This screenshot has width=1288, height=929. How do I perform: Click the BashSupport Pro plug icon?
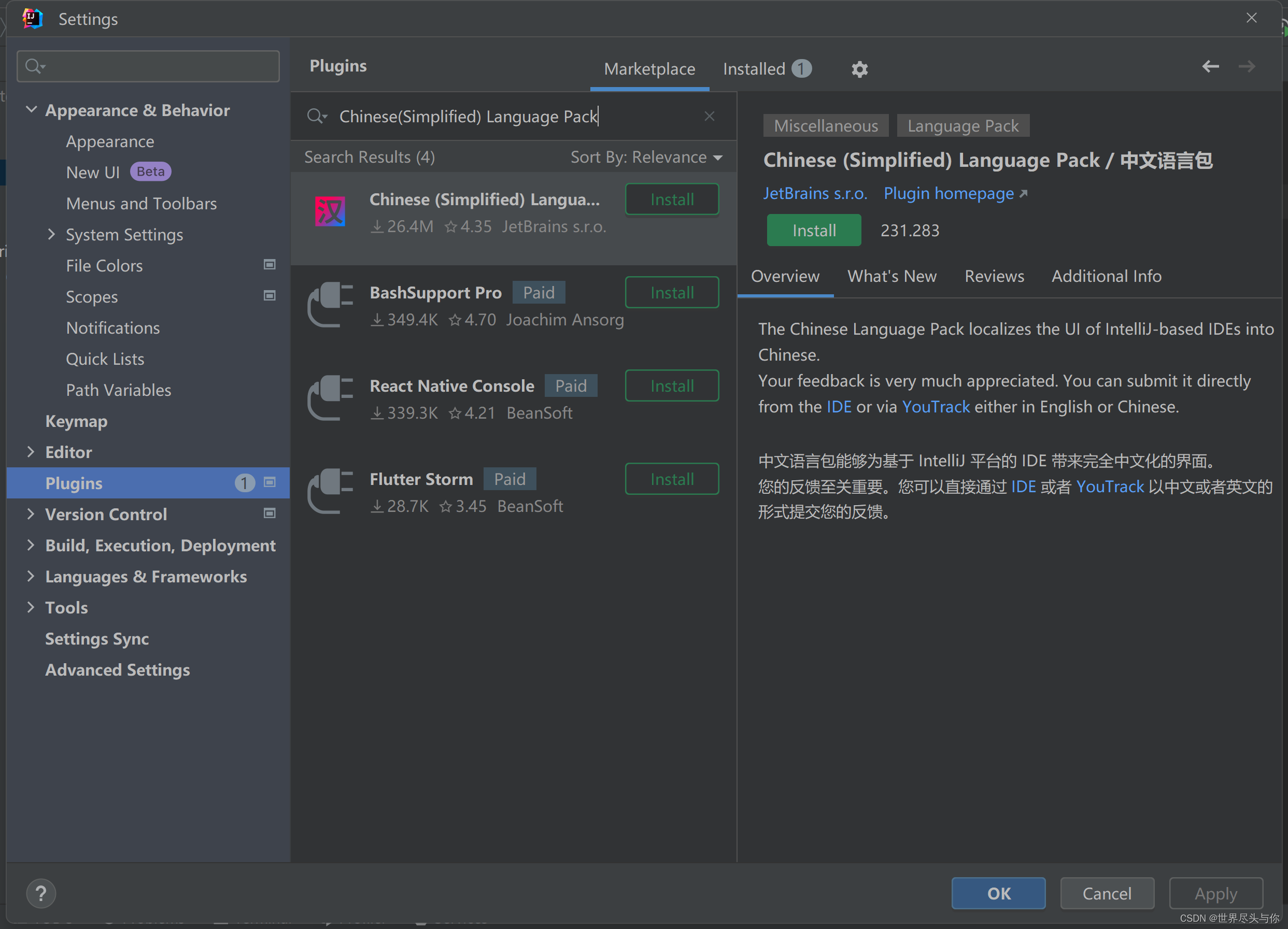[x=330, y=305]
